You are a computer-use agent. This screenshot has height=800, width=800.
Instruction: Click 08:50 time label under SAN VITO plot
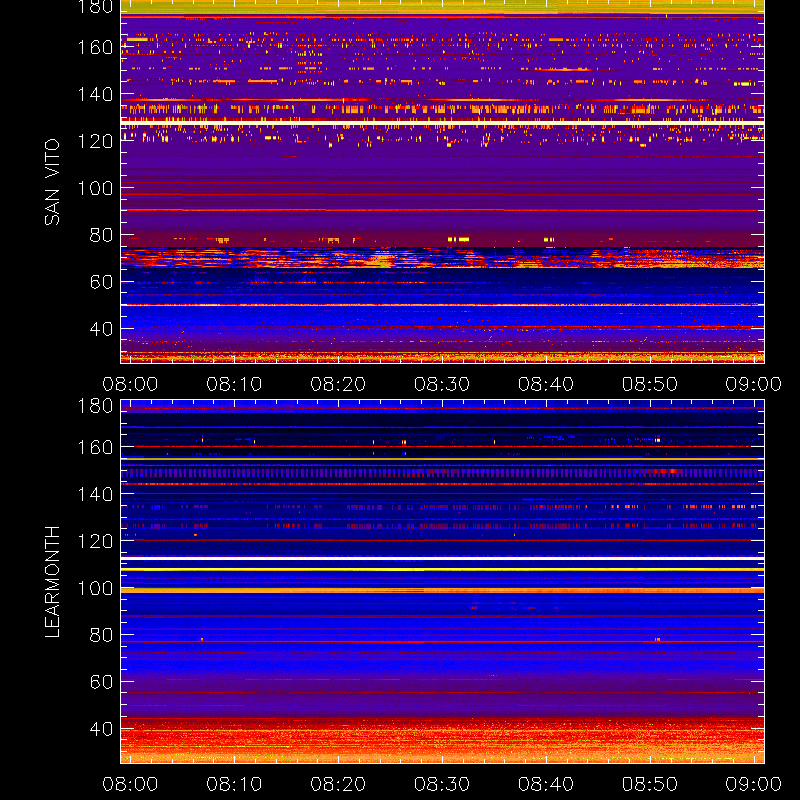[x=650, y=384]
